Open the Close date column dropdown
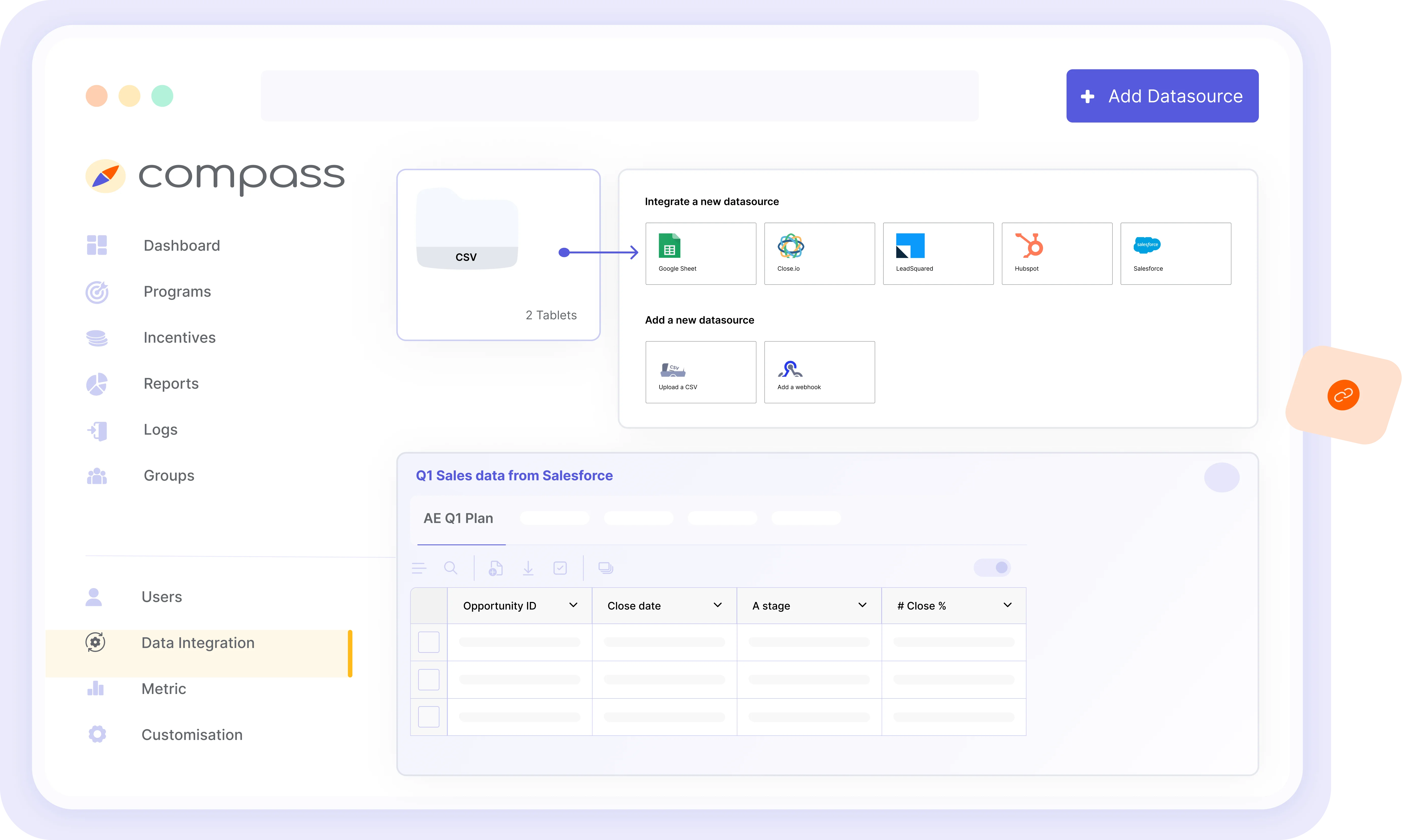This screenshot has width=1407, height=840. (x=717, y=605)
